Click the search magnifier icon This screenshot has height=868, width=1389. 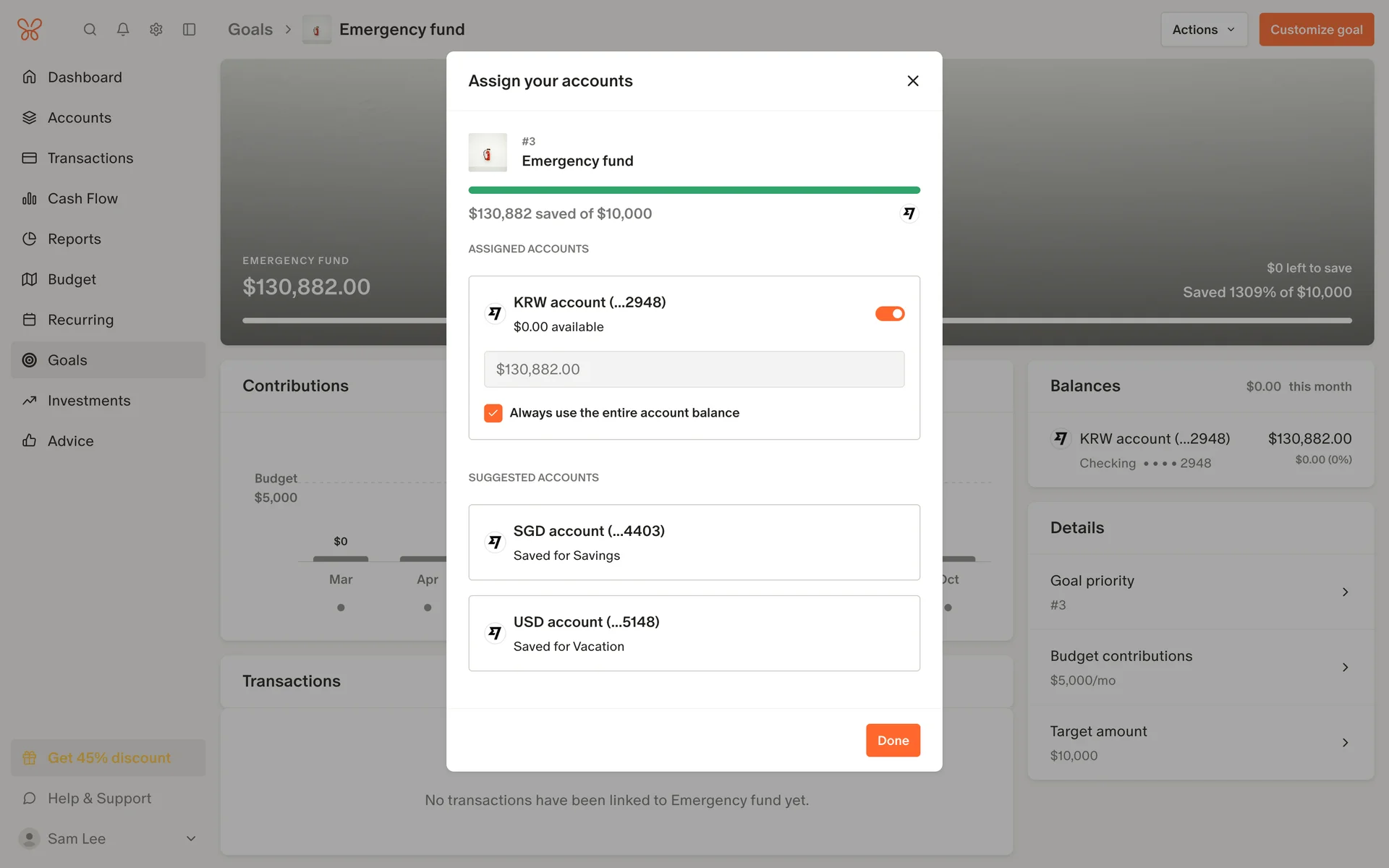point(90,30)
